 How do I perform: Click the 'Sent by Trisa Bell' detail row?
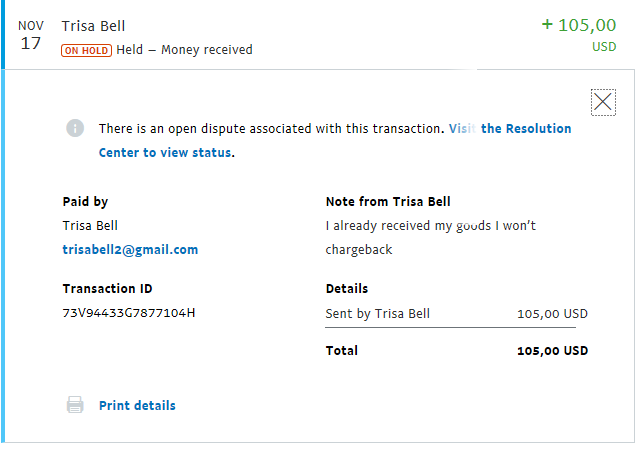pos(456,314)
